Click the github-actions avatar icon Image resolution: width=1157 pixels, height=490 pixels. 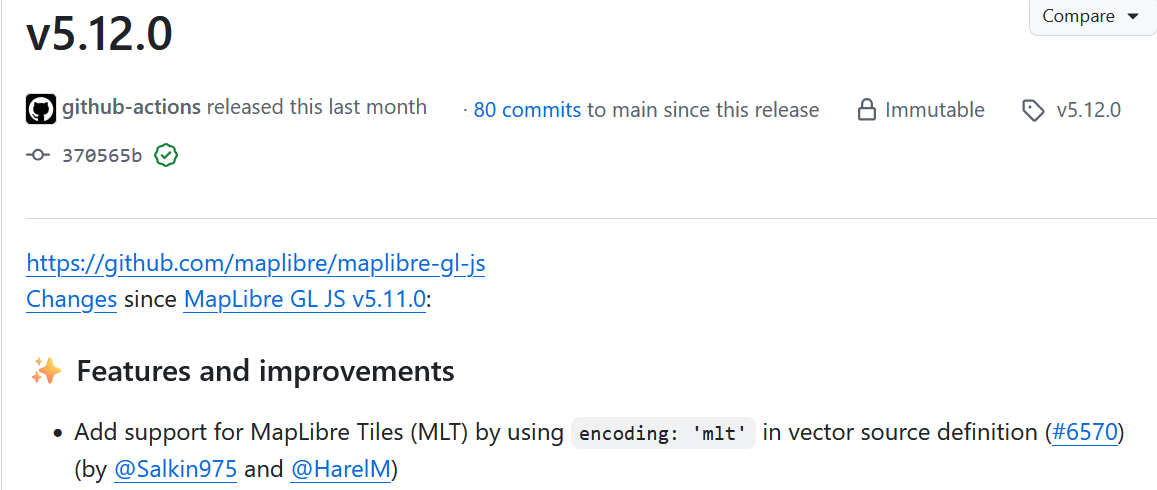click(x=41, y=109)
